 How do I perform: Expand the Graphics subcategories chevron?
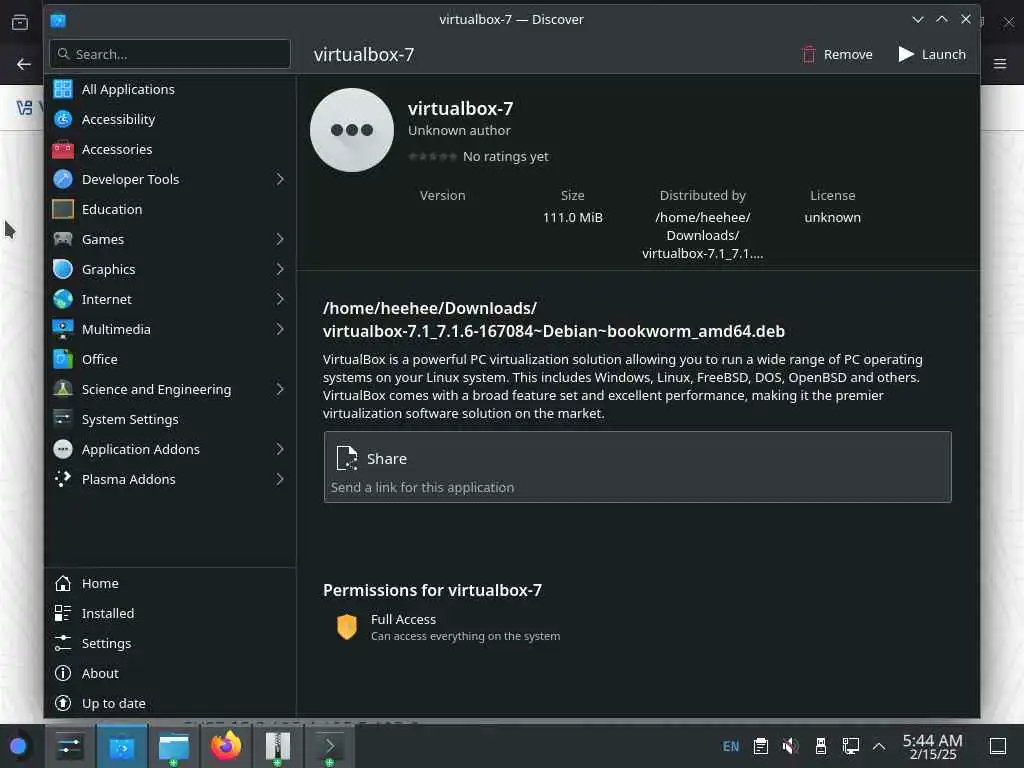280,269
